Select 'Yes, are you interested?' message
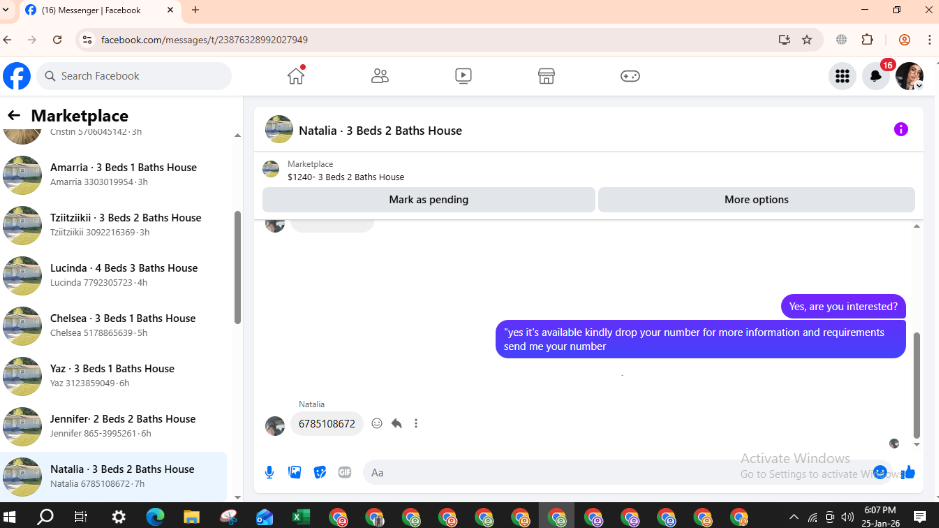 (x=843, y=307)
